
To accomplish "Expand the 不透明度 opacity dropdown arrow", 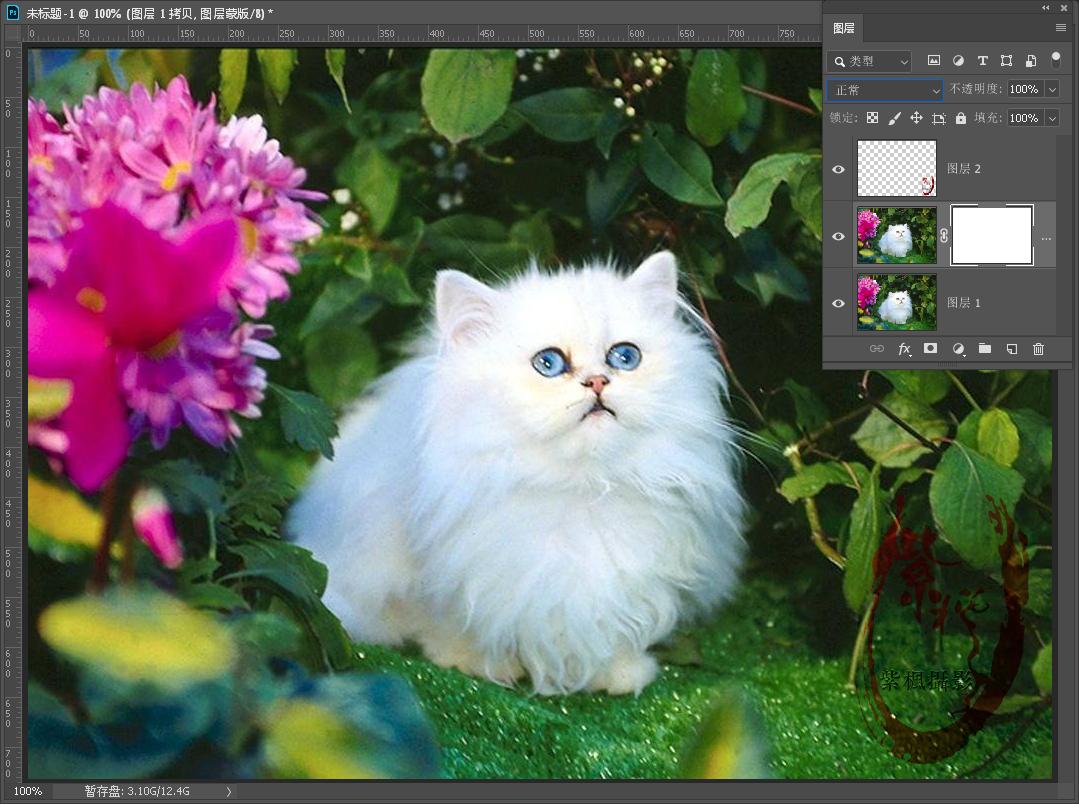I will pos(1052,90).
